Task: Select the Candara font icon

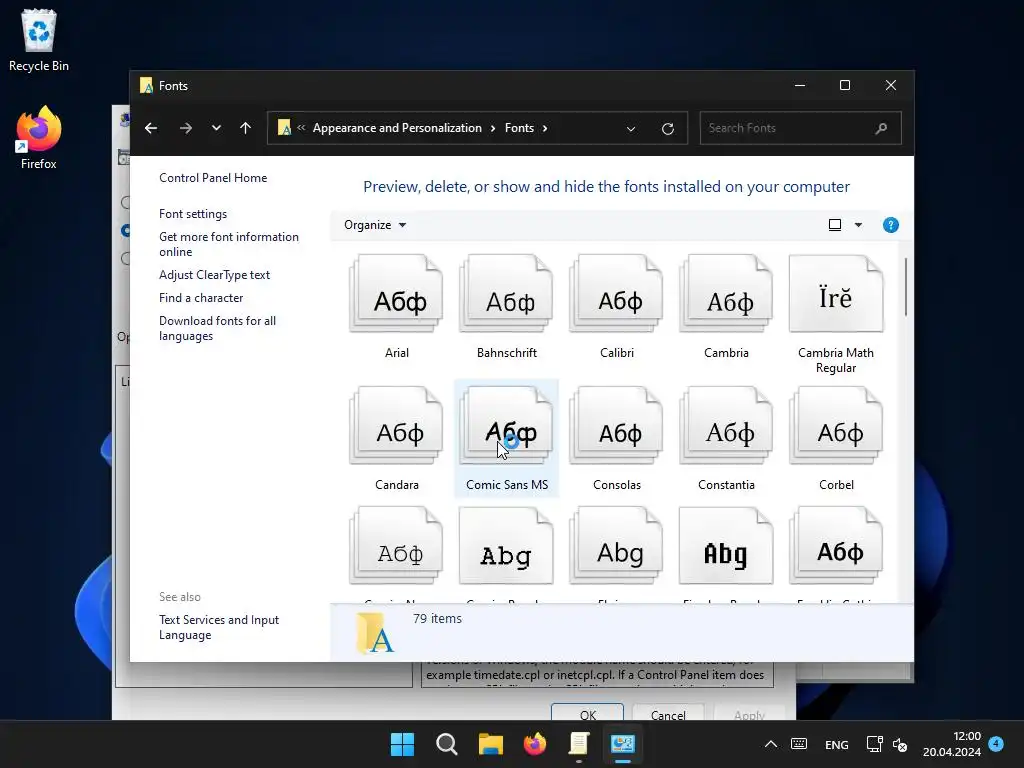Action: point(396,426)
